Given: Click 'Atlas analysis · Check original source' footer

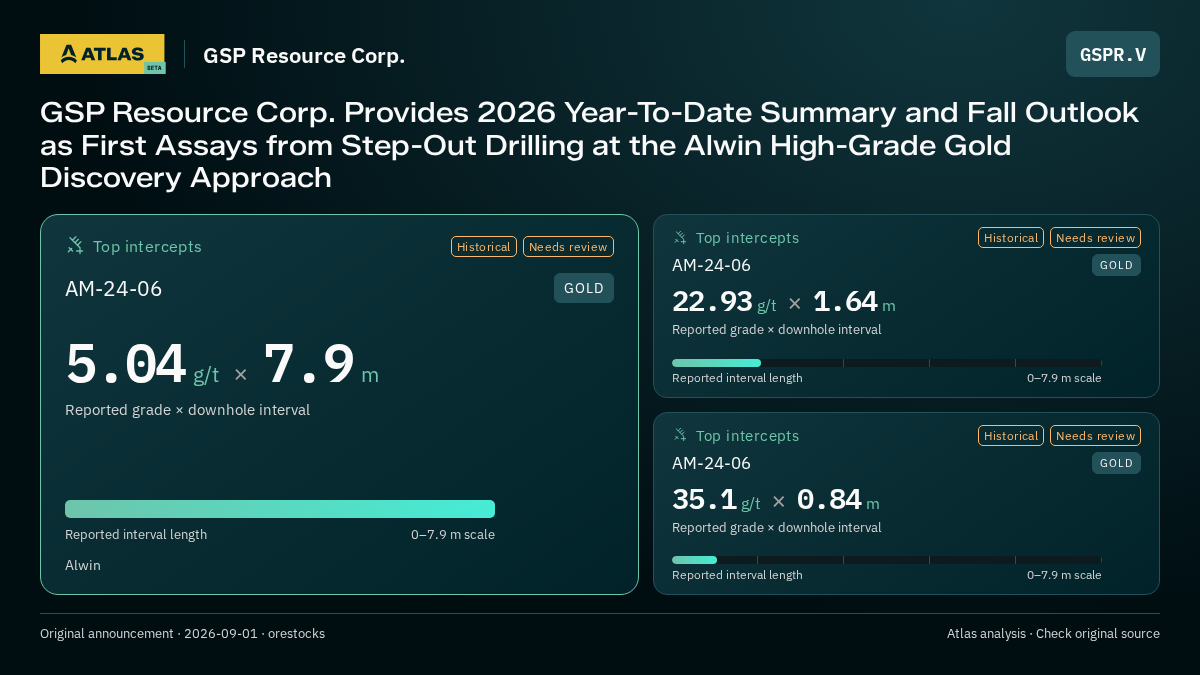Looking at the screenshot, I should [1053, 634].
